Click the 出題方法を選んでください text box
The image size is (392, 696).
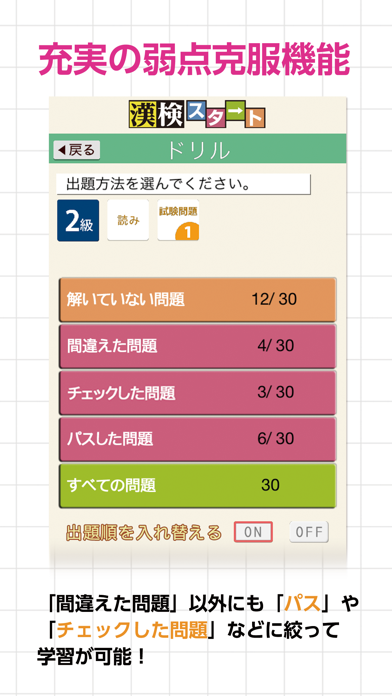183,184
